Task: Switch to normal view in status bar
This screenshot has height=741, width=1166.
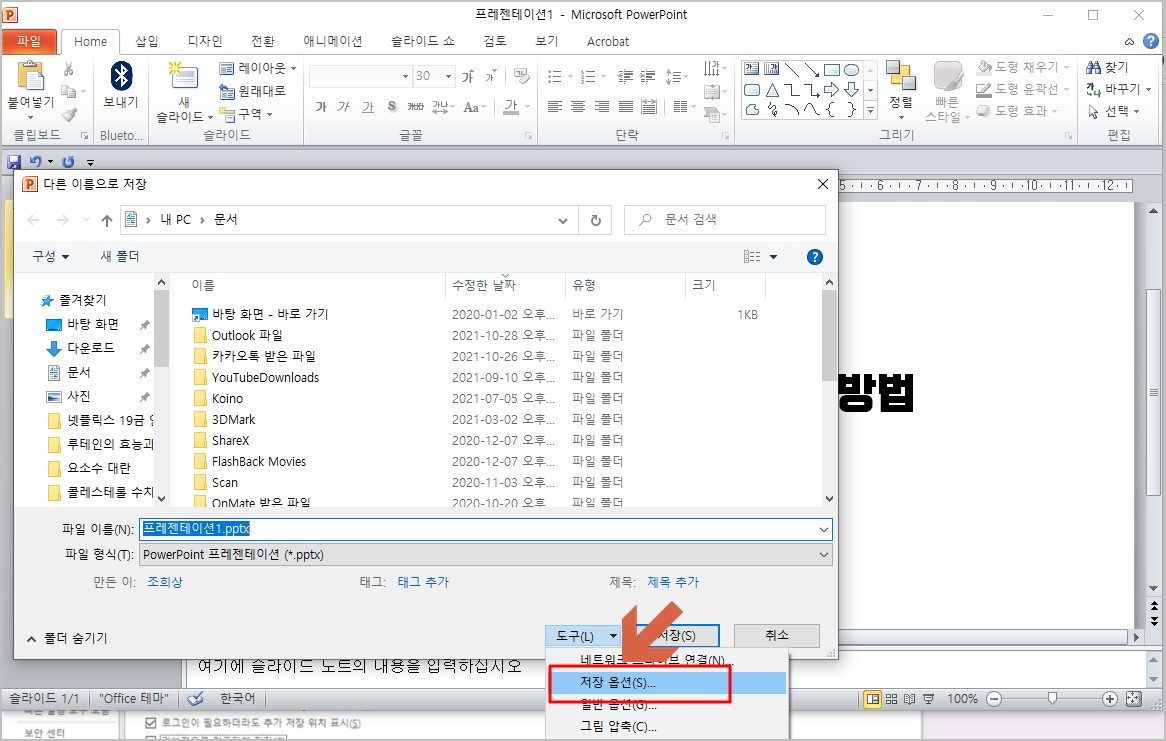Action: tap(872, 699)
